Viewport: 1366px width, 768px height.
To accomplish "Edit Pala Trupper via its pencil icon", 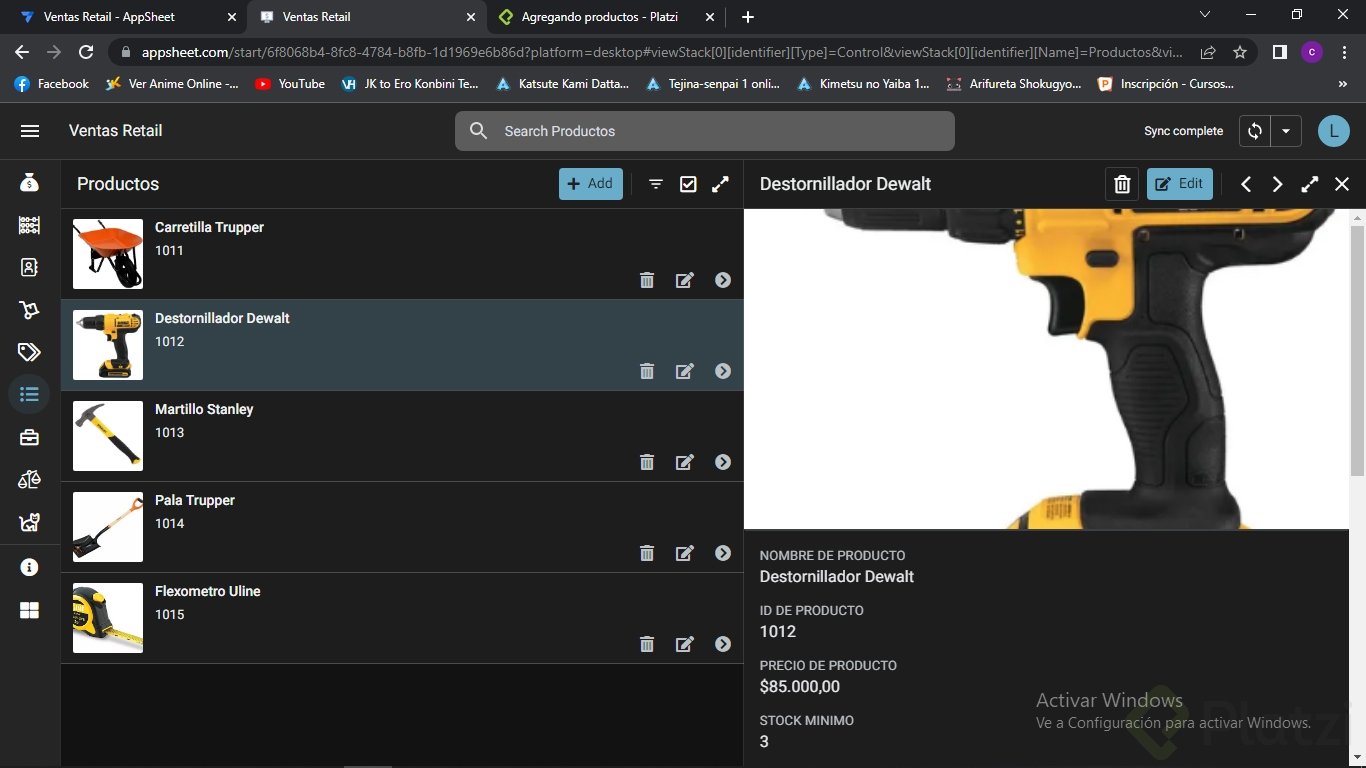I will [685, 553].
